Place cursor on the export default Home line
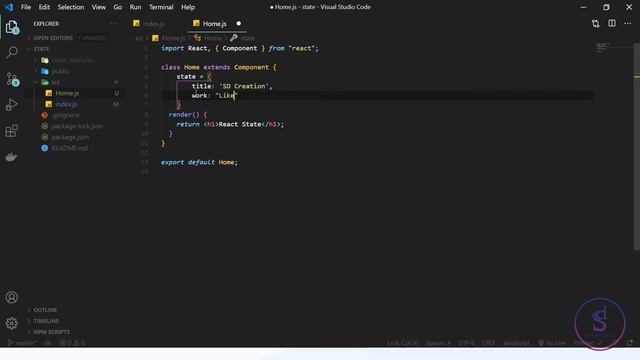This screenshot has height=360, width=640. click(x=199, y=162)
